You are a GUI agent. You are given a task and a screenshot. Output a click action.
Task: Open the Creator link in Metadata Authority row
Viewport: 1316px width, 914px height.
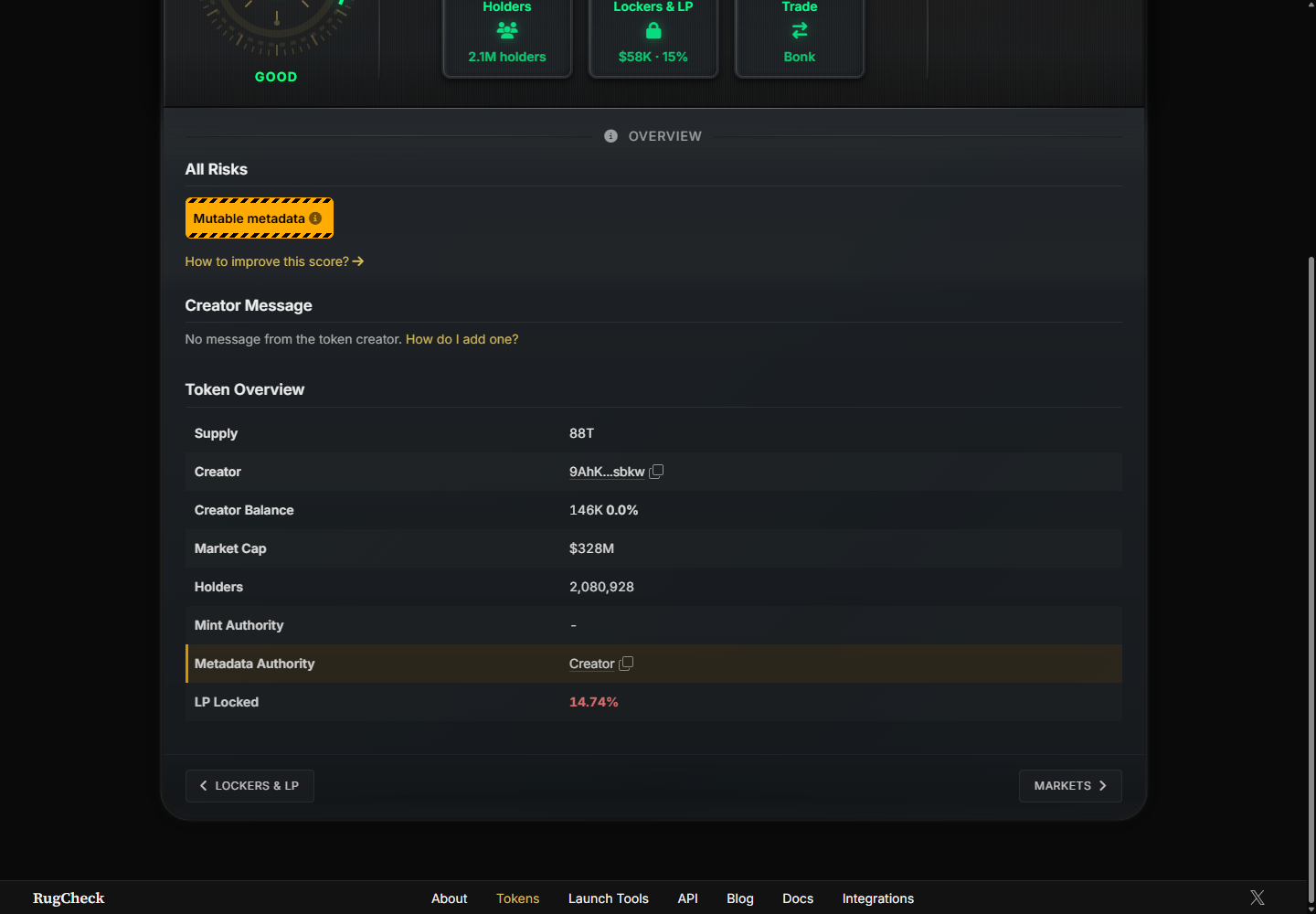pos(591,664)
